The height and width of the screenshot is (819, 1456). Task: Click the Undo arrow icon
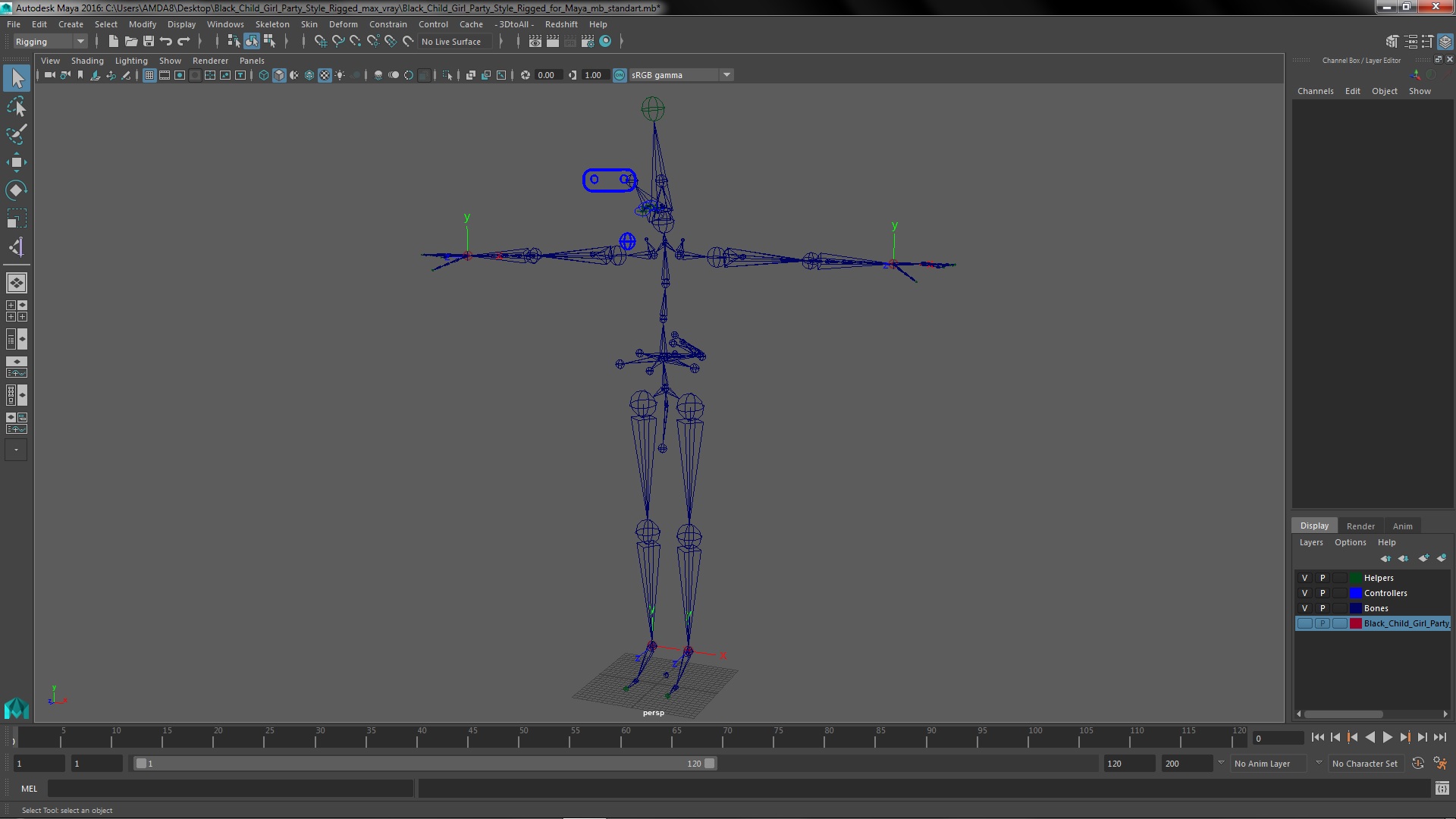[166, 42]
